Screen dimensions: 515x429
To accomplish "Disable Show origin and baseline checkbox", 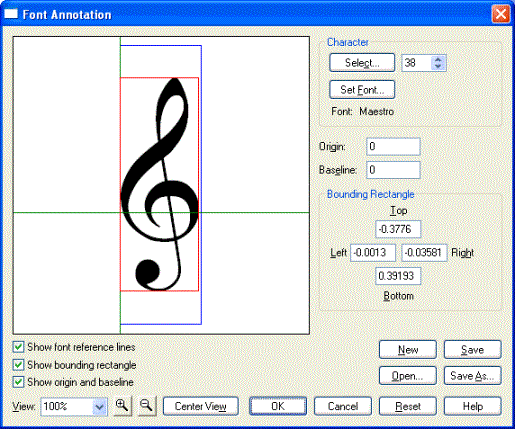I will (18, 382).
